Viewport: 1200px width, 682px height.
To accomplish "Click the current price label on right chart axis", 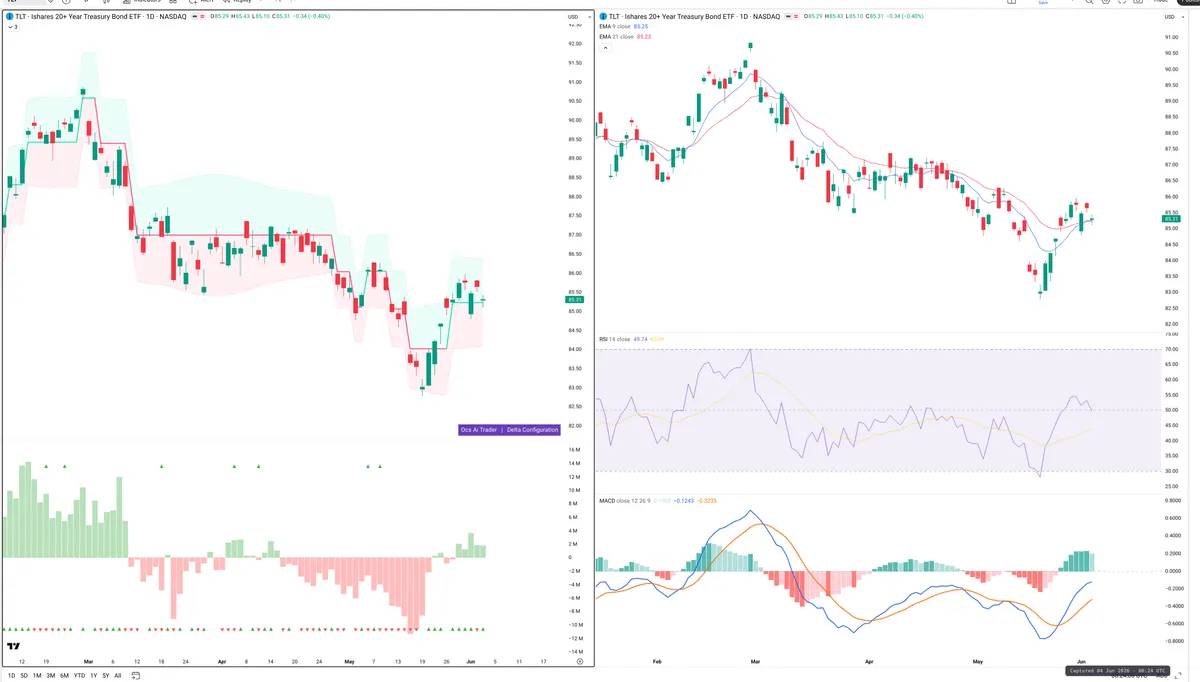I will point(1172,219).
